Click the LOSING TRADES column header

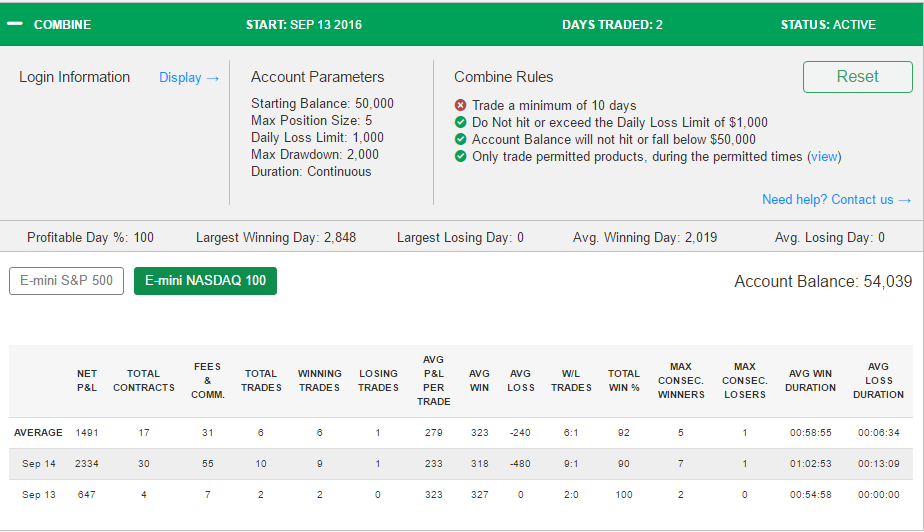pyautogui.click(x=378, y=381)
